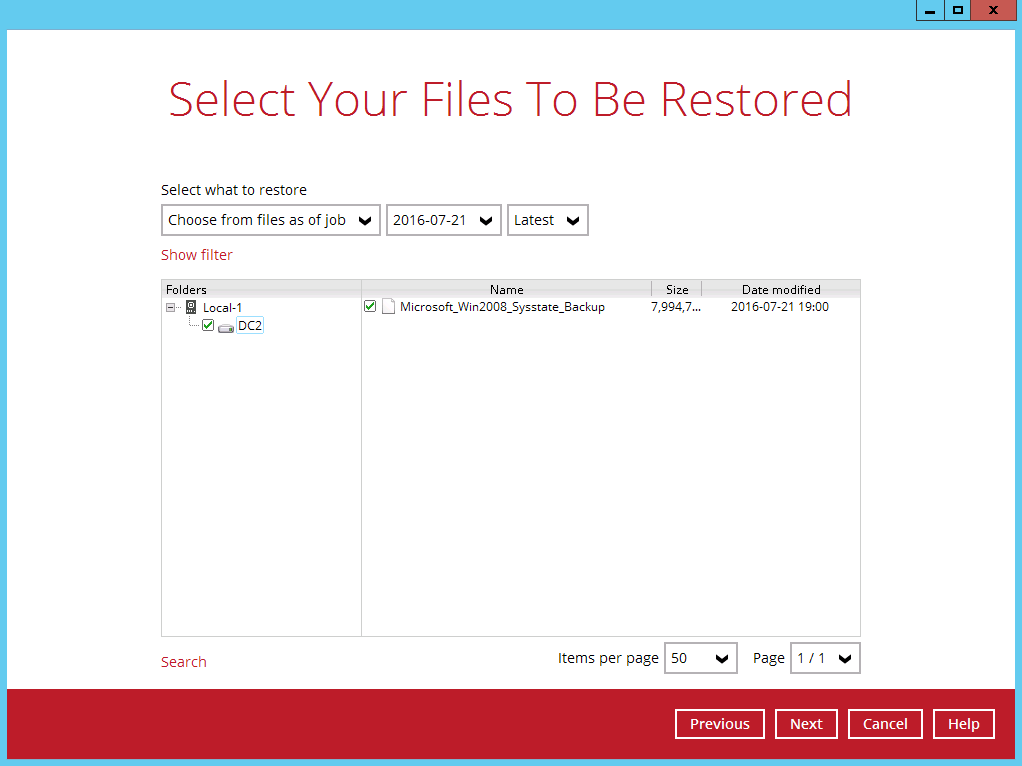Click the Show filter link
Image resolution: width=1022 pixels, height=766 pixels.
coord(196,255)
